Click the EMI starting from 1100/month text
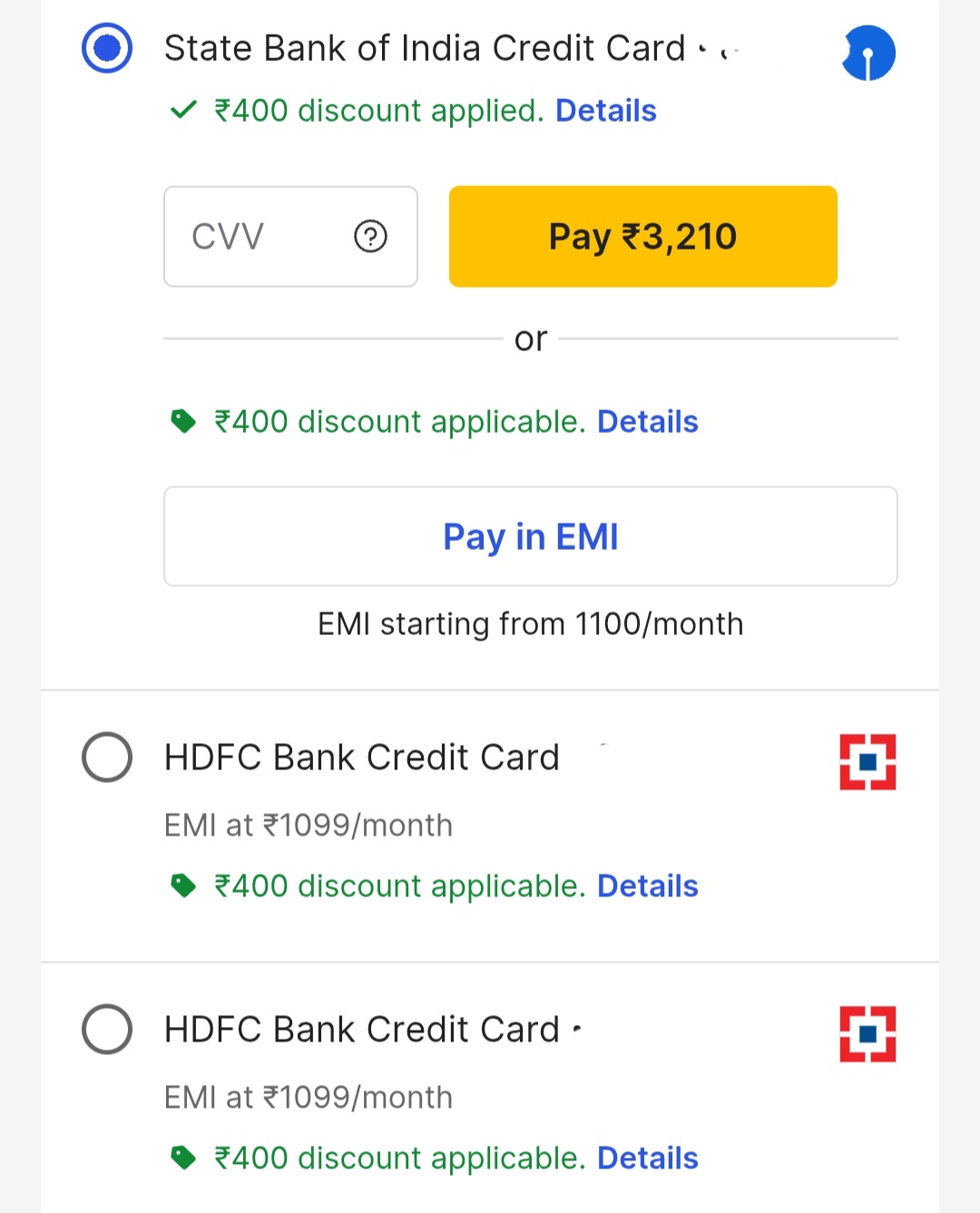 point(530,624)
